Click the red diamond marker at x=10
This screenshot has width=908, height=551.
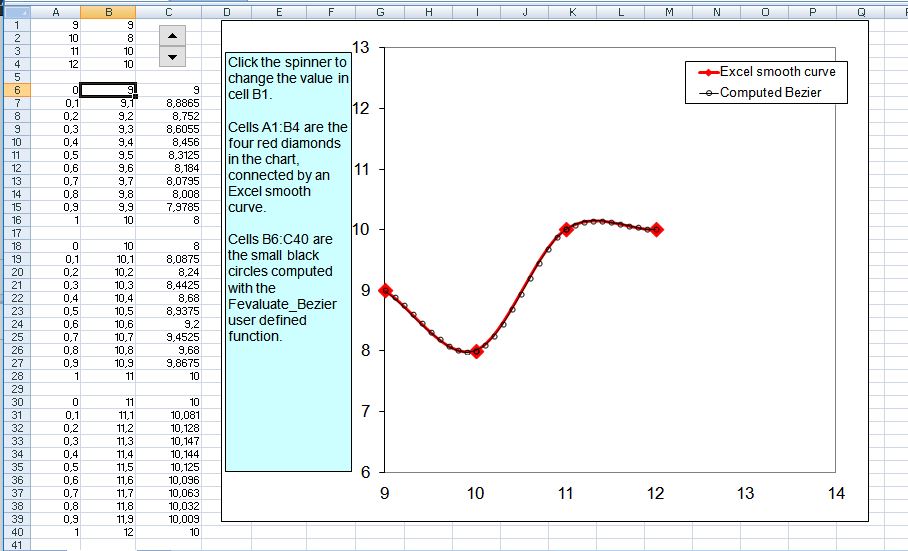pyautogui.click(x=476, y=351)
